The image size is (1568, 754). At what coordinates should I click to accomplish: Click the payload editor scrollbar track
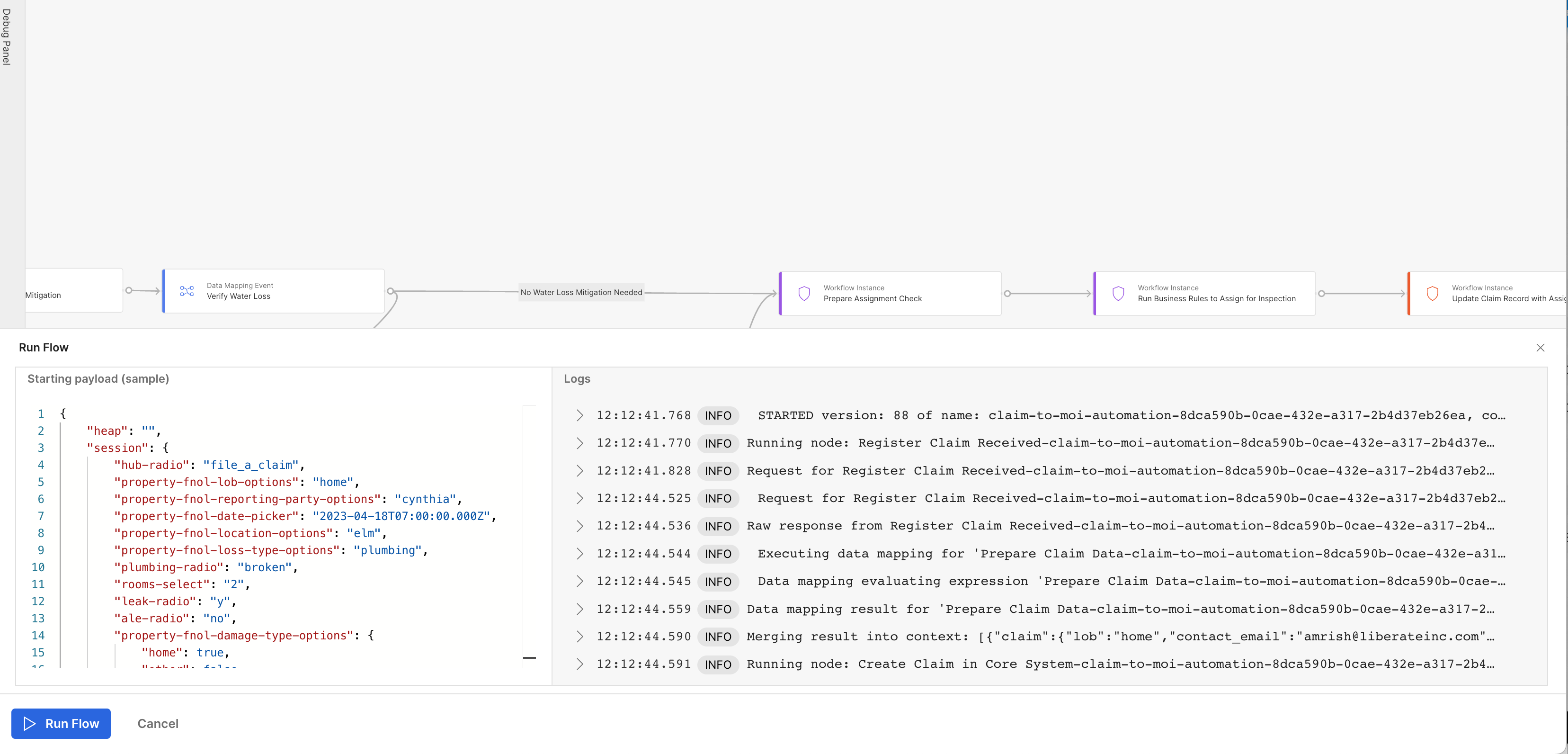pos(529,536)
